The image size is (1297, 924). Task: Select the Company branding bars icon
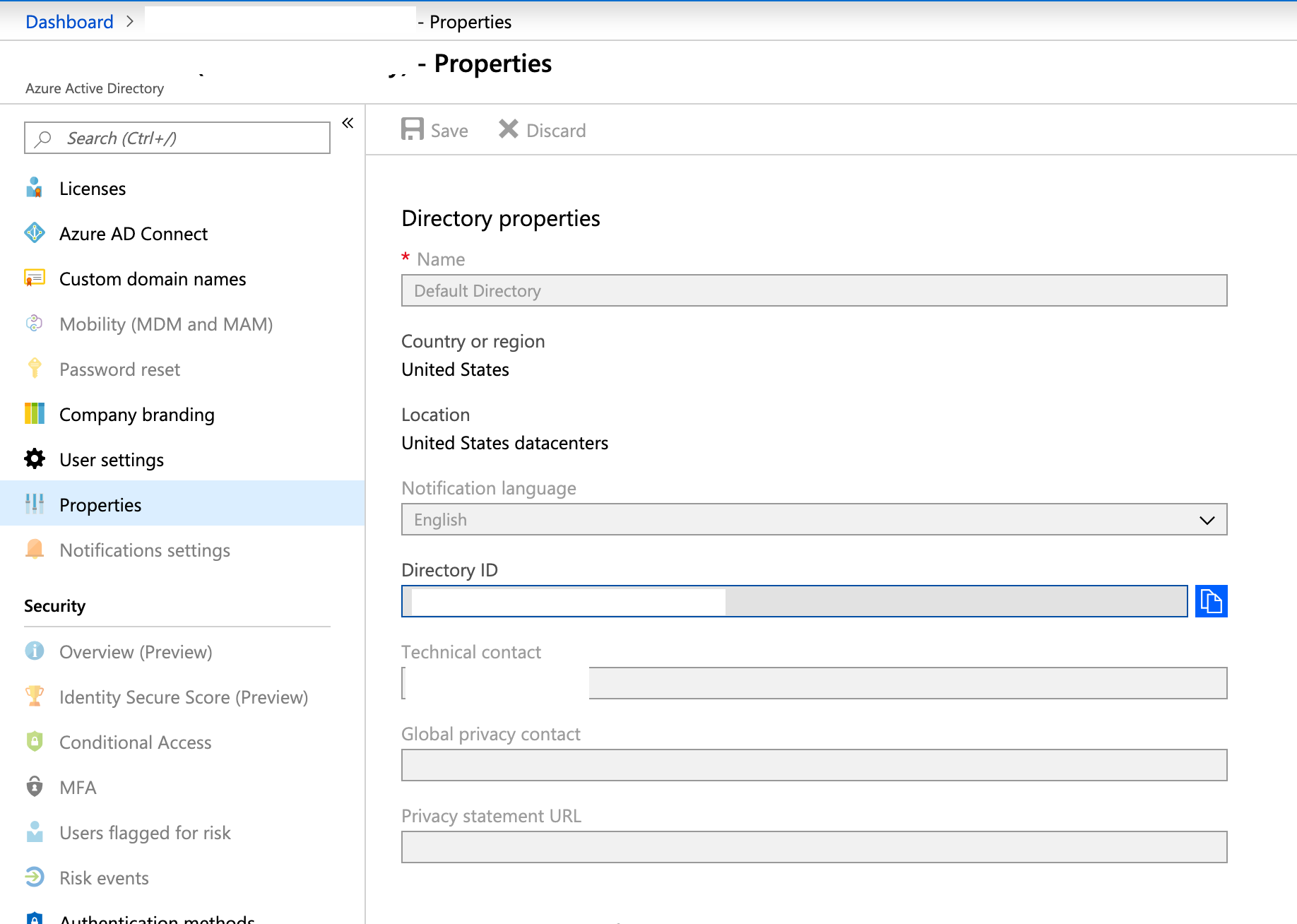tap(34, 413)
